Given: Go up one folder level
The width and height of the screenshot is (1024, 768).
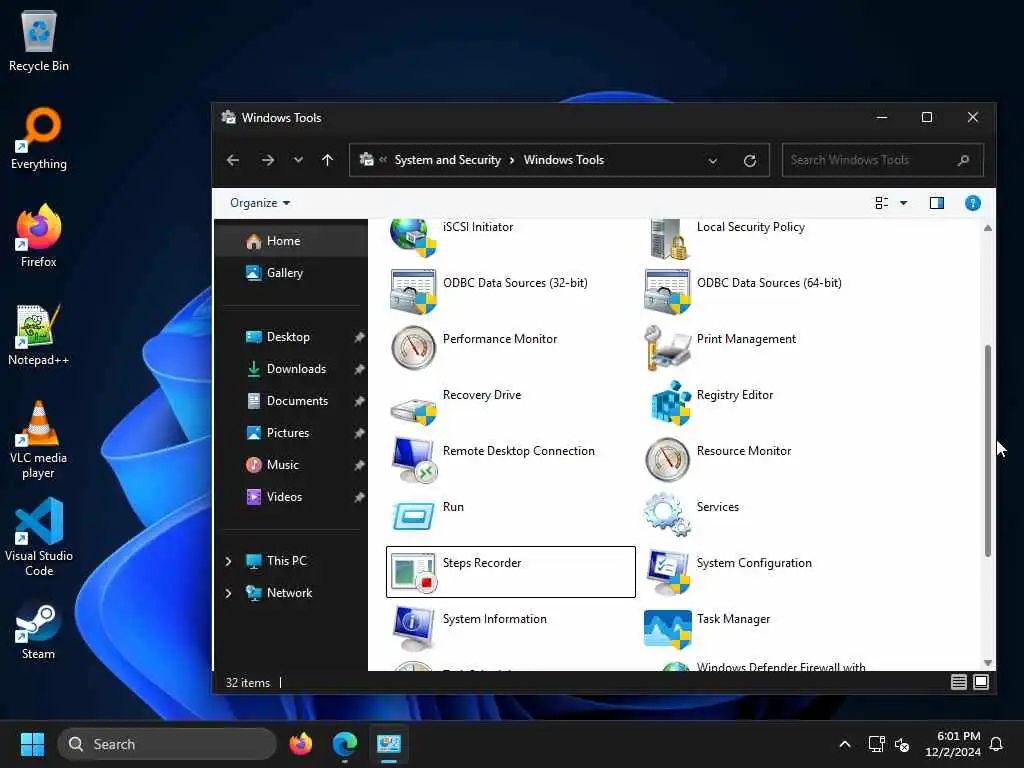Looking at the screenshot, I should [x=327, y=160].
